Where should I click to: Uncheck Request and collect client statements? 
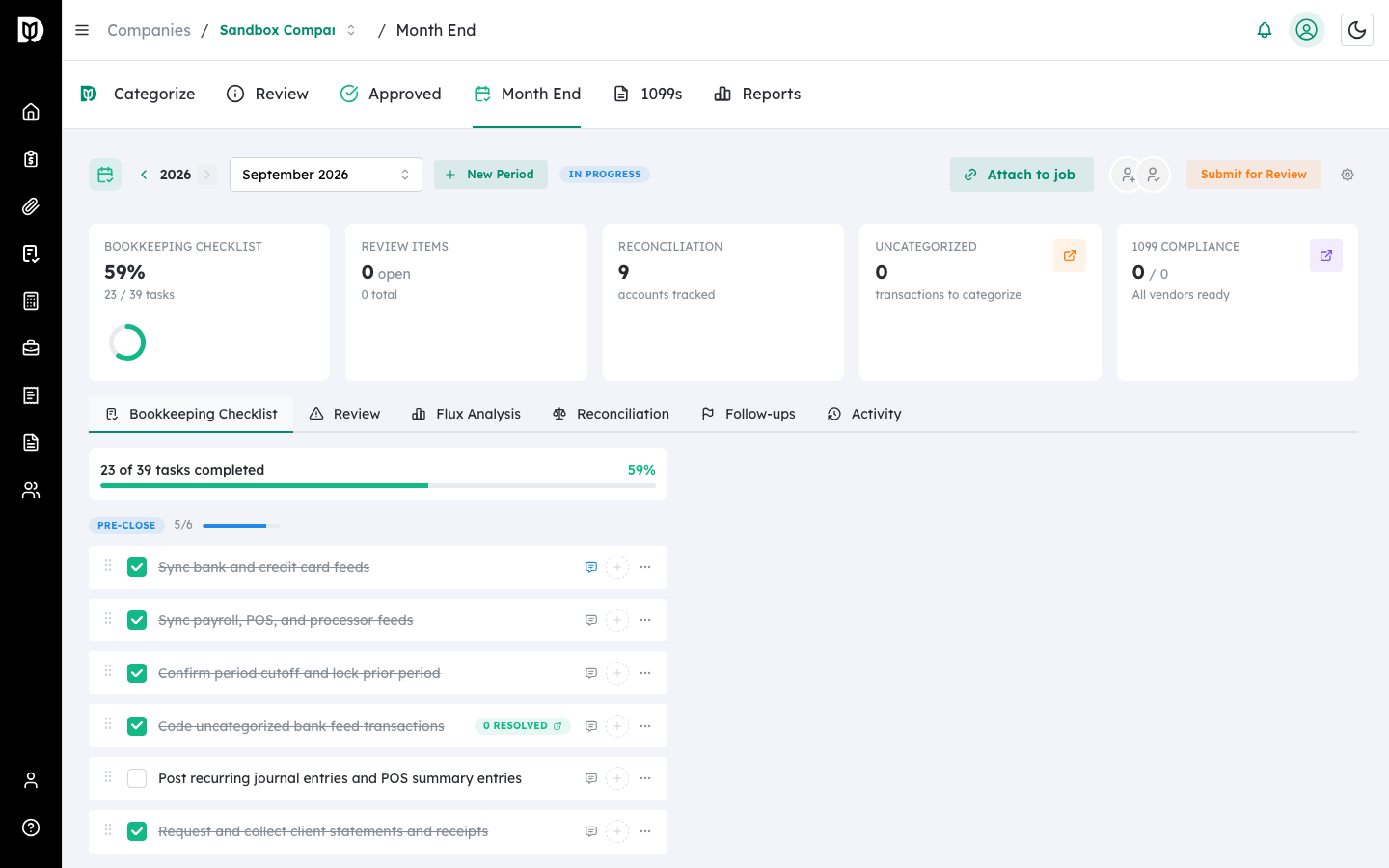coord(137,831)
